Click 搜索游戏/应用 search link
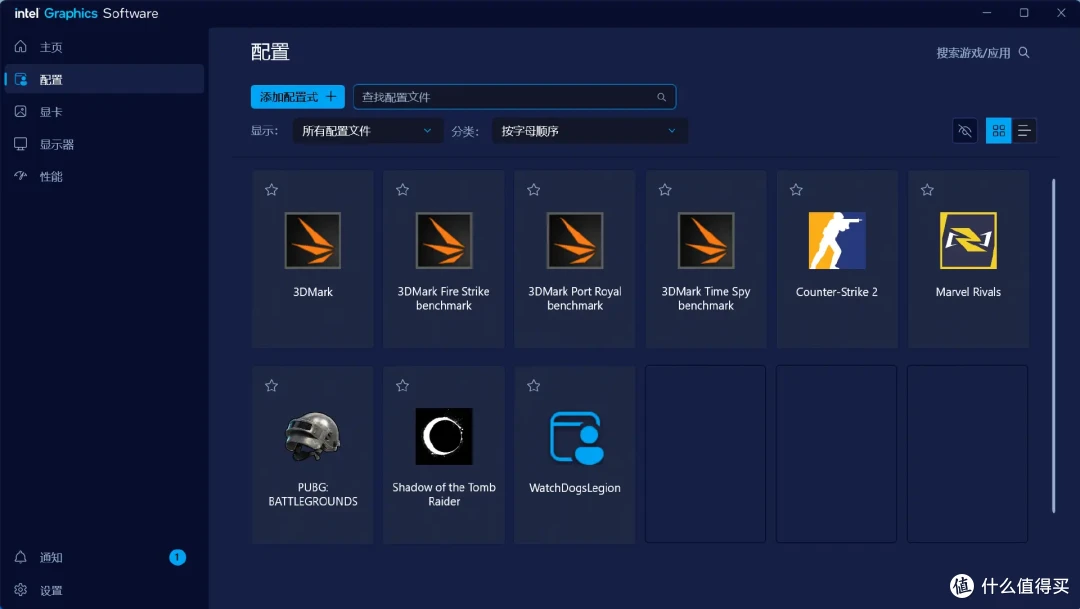The height and width of the screenshot is (609, 1080). (x=973, y=53)
